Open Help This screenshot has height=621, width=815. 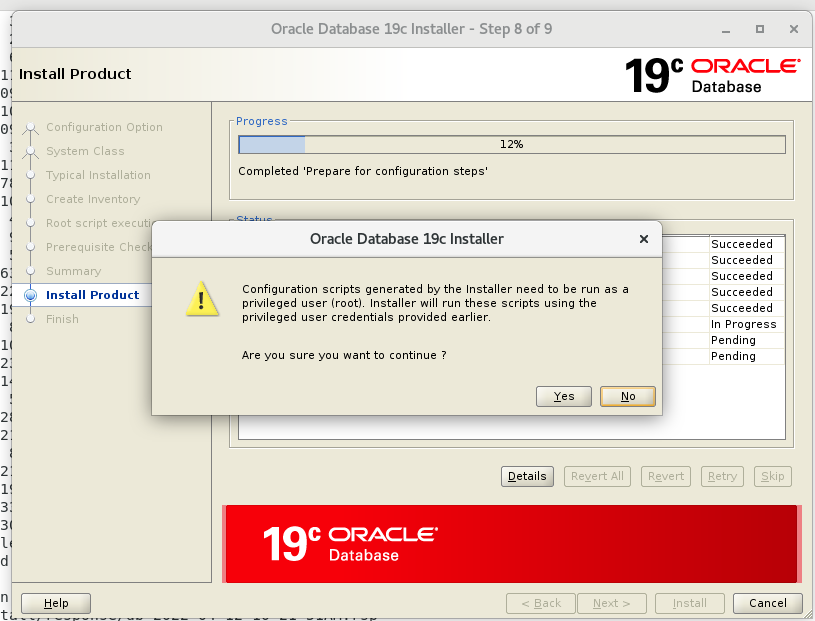point(56,603)
